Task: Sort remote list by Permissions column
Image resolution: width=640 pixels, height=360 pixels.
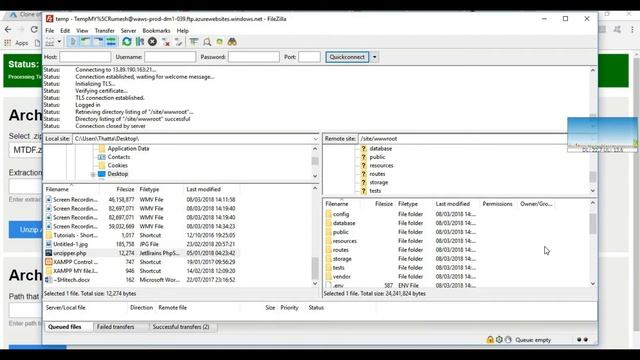Action: [497, 204]
